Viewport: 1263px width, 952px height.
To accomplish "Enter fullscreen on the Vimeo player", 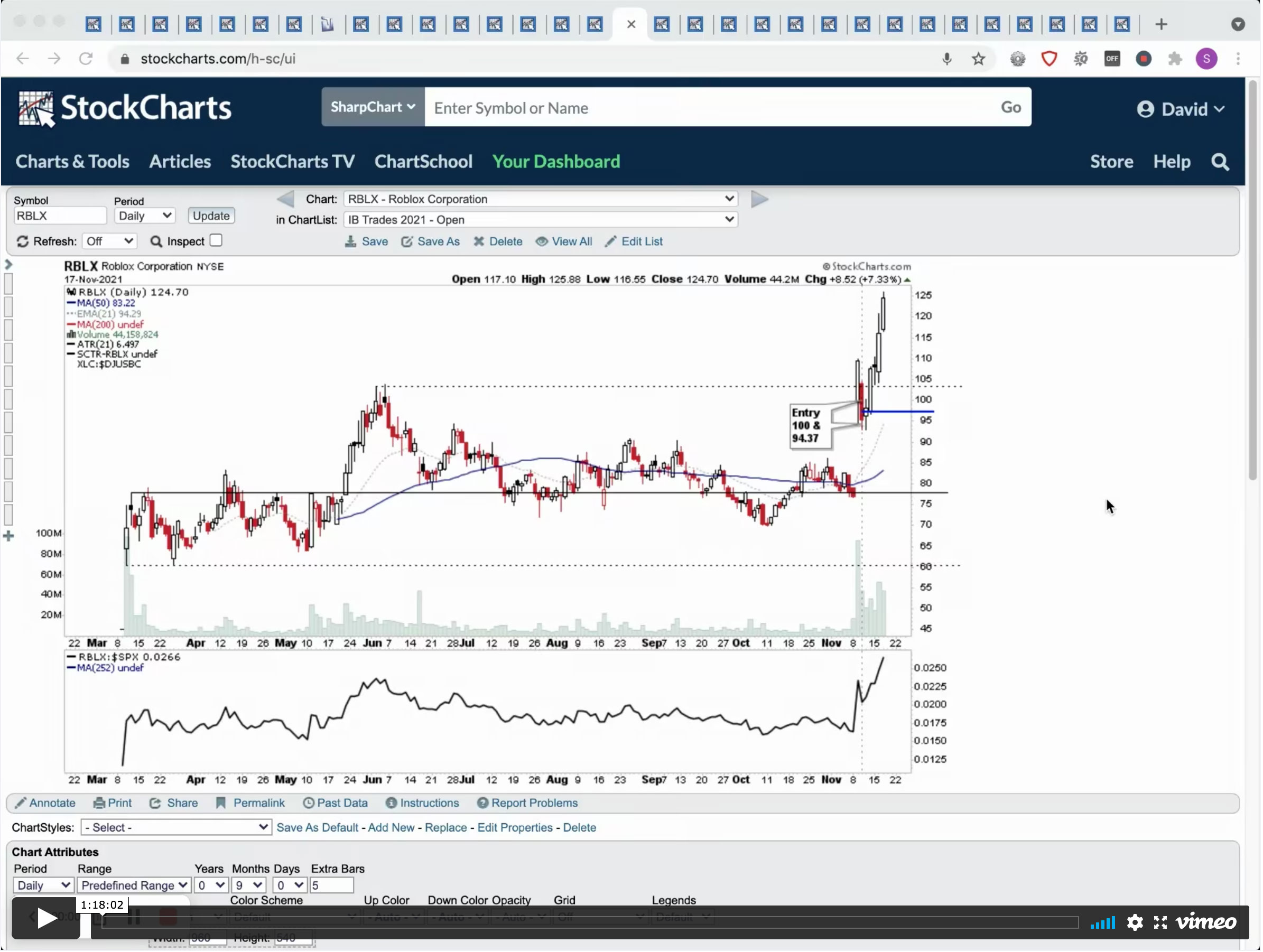I will [x=1160, y=922].
